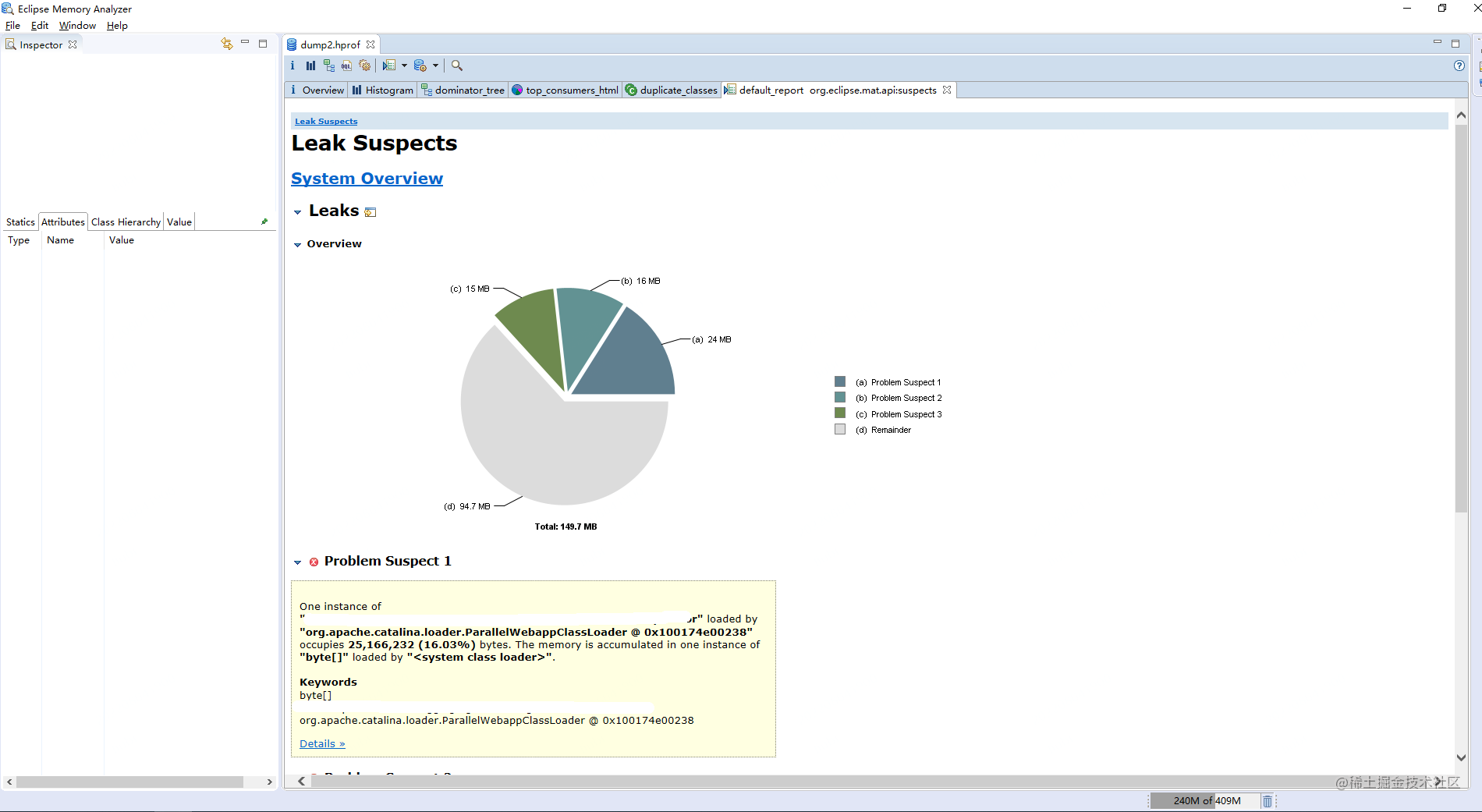Open the System Overview link
Image resolution: width=1482 pixels, height=812 pixels.
pyautogui.click(x=367, y=179)
